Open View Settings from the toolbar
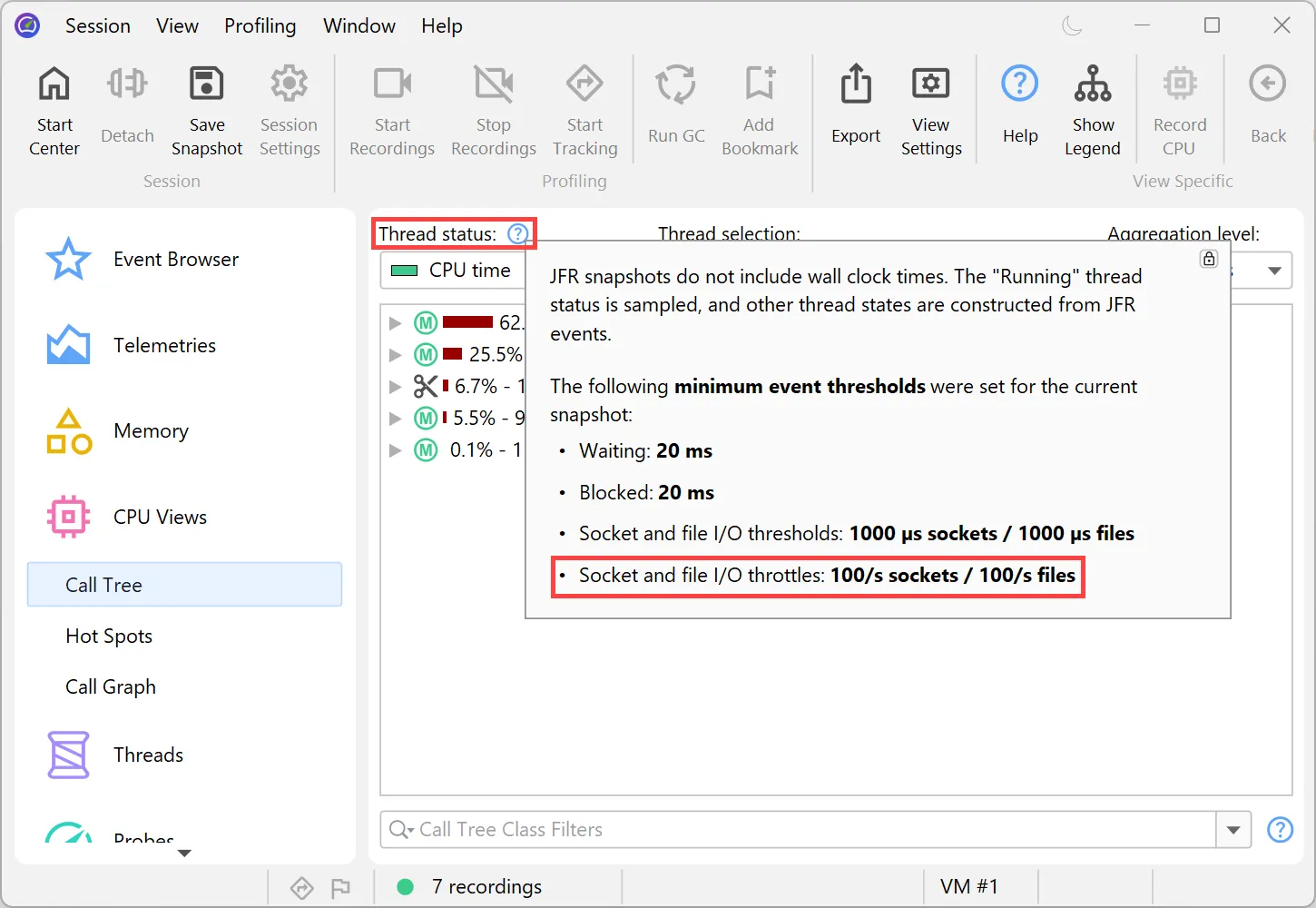Screen dimensions: 1316x908 [930, 84]
